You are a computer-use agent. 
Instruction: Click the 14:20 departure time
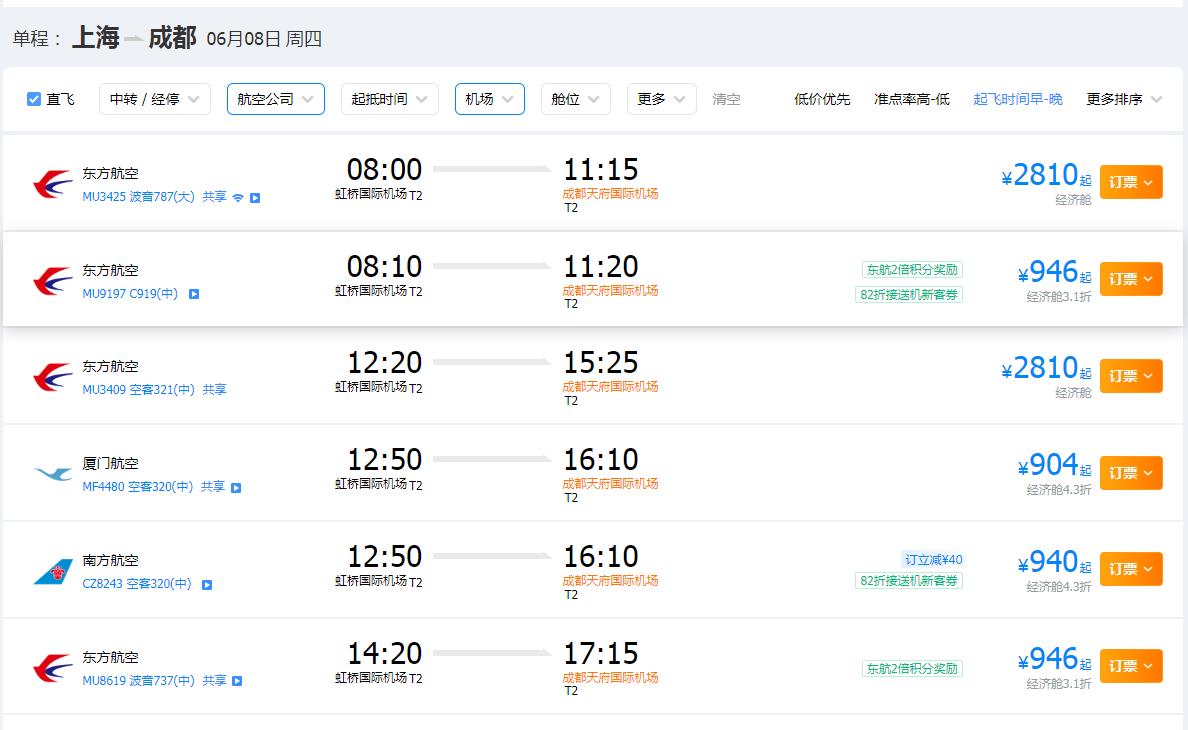pyautogui.click(x=384, y=653)
